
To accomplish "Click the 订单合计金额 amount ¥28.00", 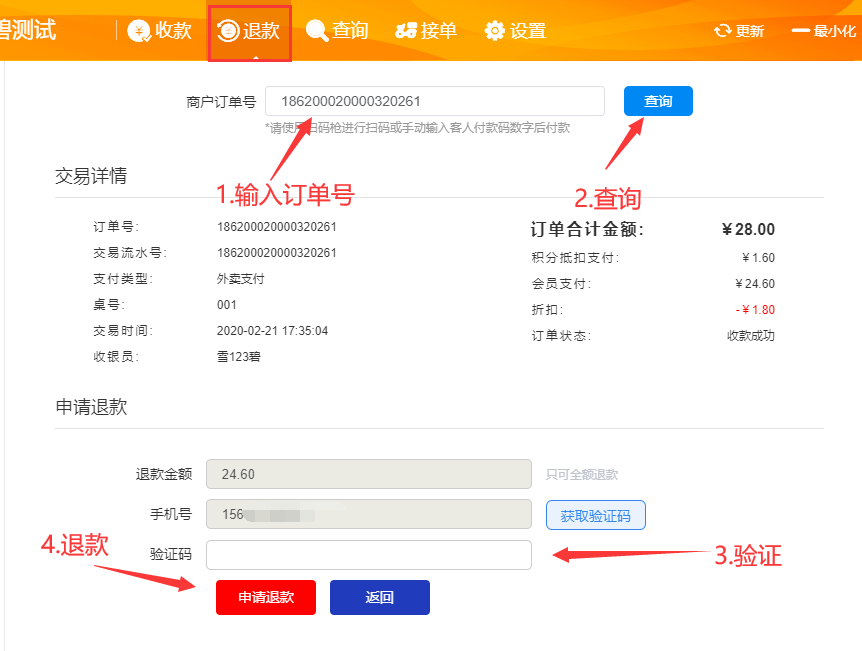I will point(748,230).
